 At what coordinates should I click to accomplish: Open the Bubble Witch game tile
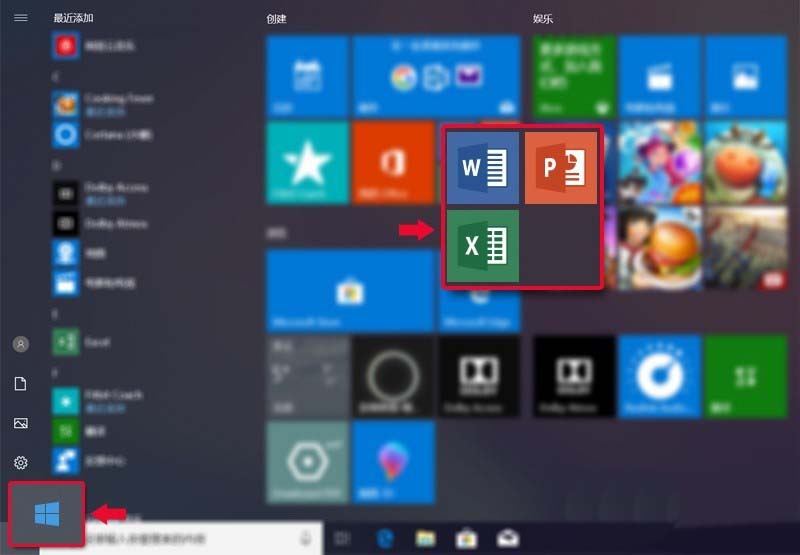pos(660,163)
